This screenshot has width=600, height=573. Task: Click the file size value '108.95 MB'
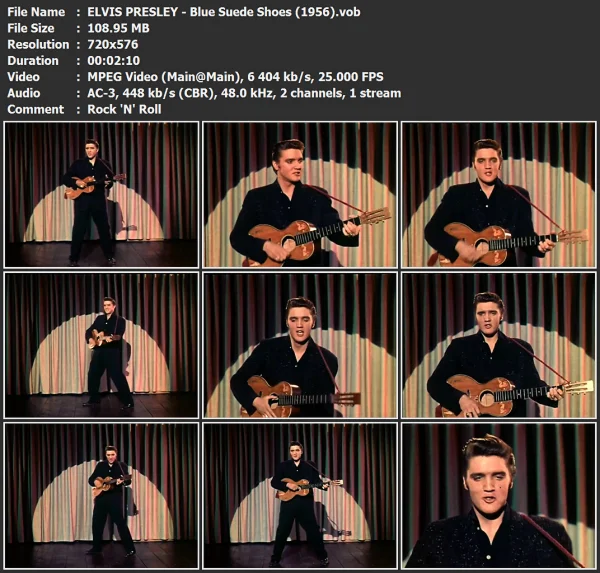118,28
